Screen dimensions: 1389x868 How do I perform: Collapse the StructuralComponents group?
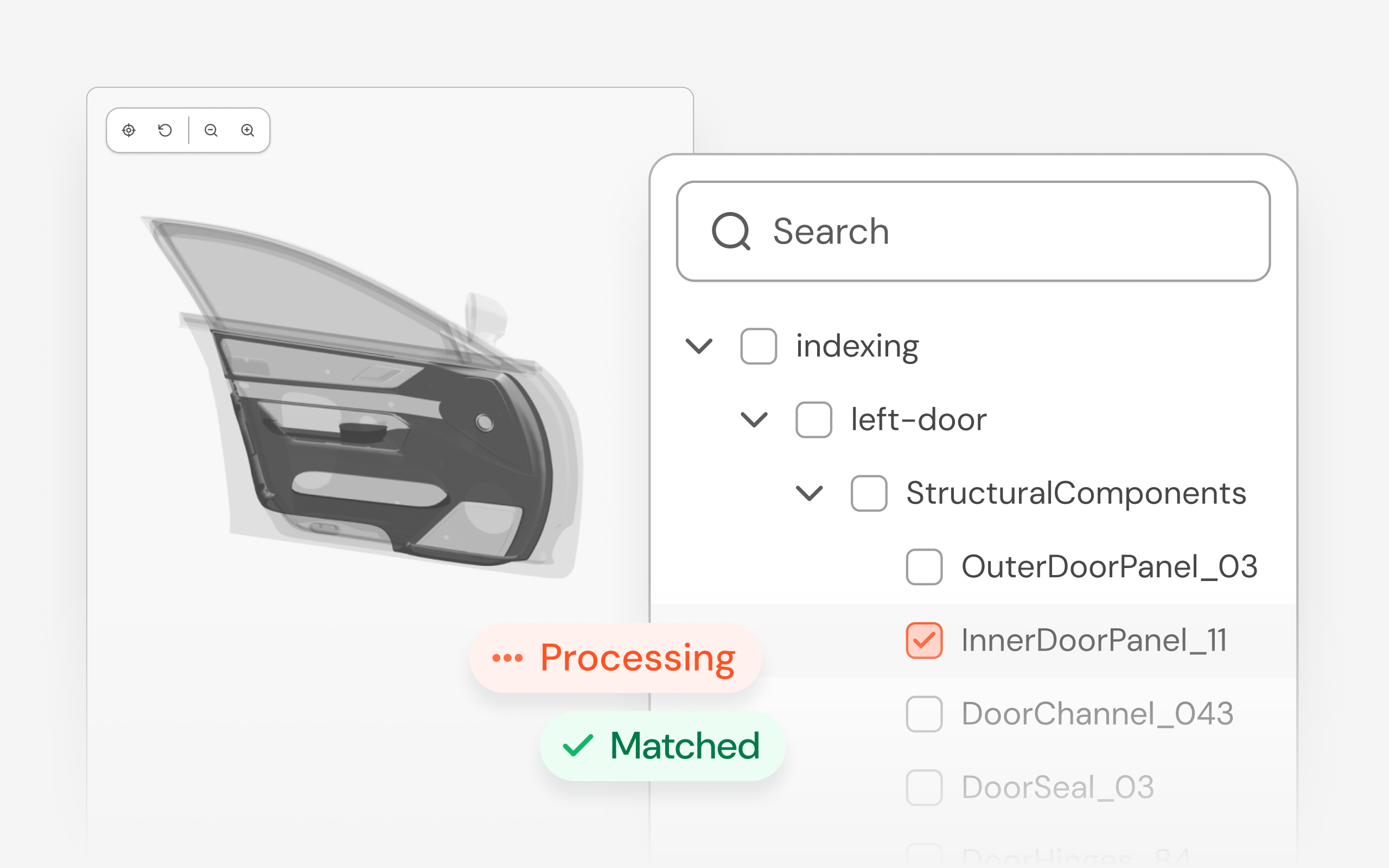(810, 493)
